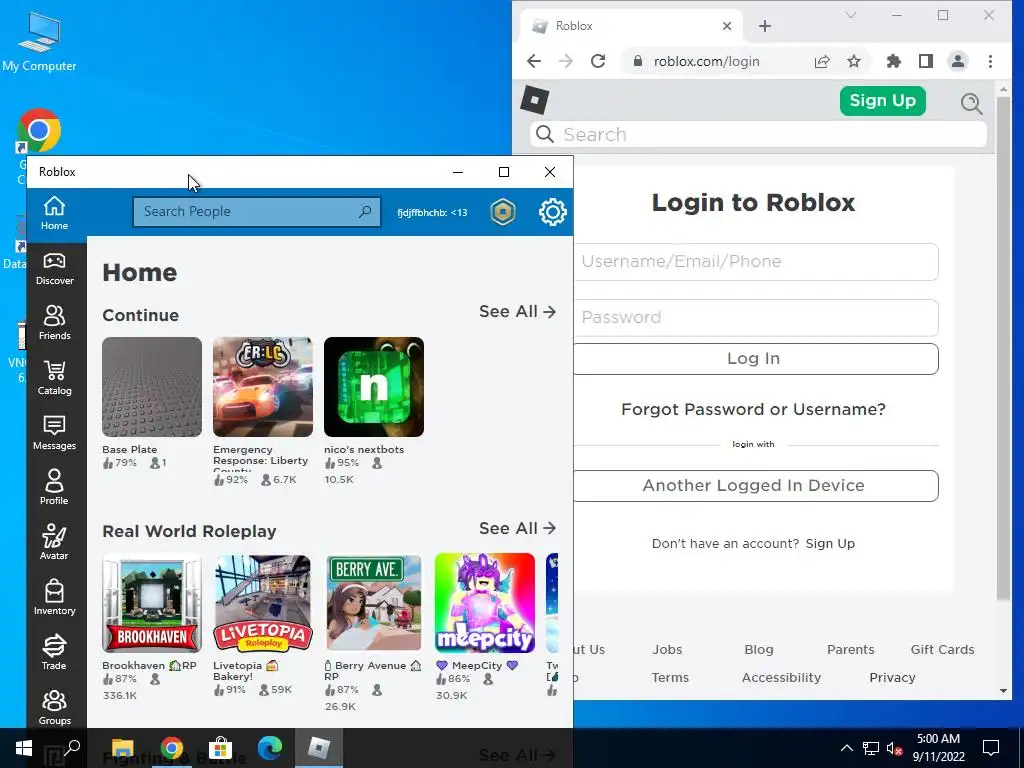Screen dimensions: 1024x768
Task: Choose Another Logged In Device
Action: 756,485
